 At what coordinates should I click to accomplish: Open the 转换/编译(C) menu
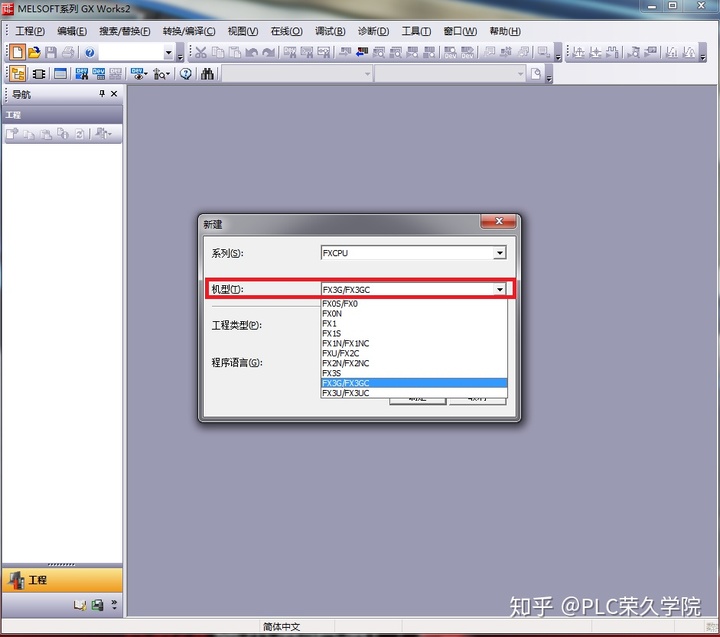pyautogui.click(x=189, y=31)
